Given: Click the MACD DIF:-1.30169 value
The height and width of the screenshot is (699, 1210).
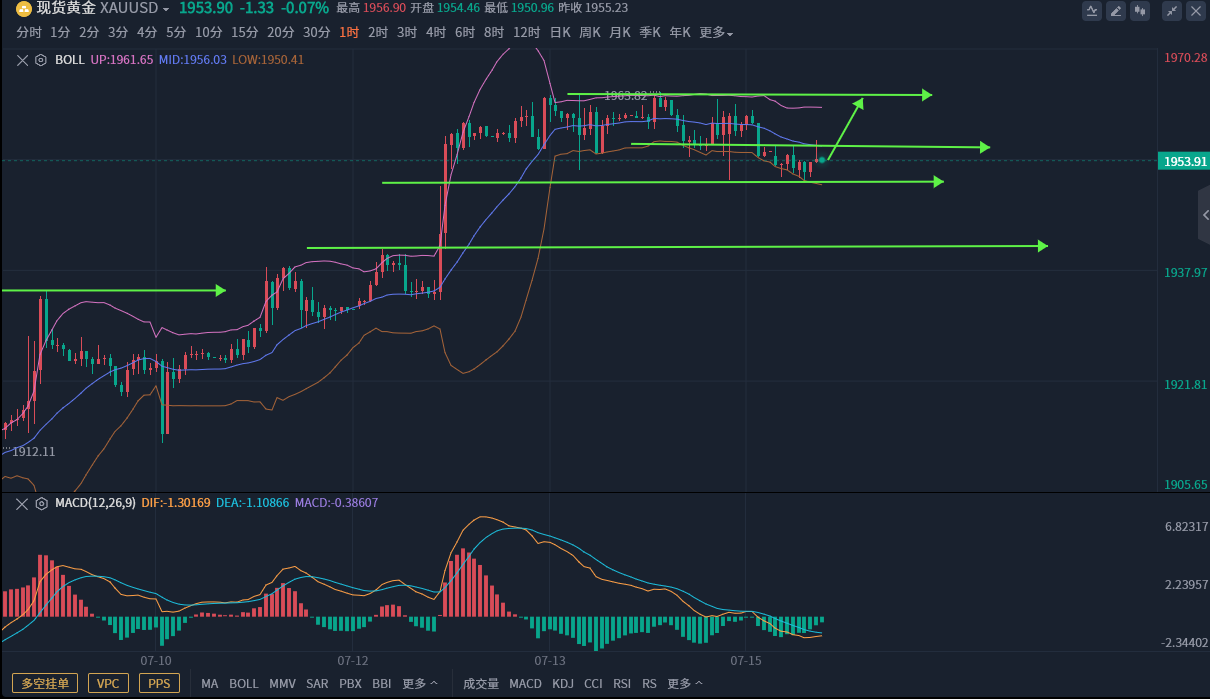Looking at the screenshot, I should click(176, 503).
